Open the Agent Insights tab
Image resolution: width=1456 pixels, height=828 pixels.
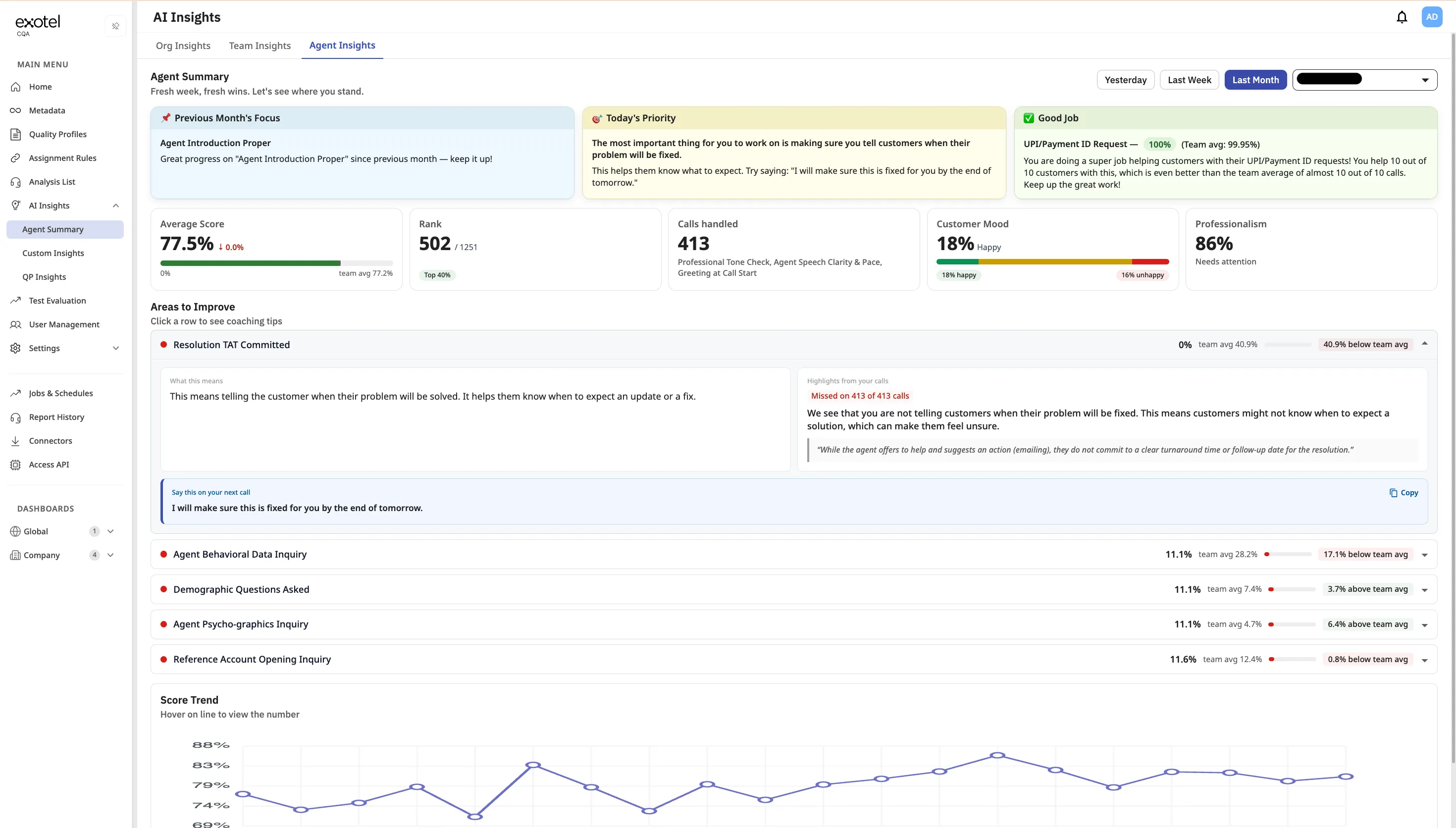[x=342, y=46]
